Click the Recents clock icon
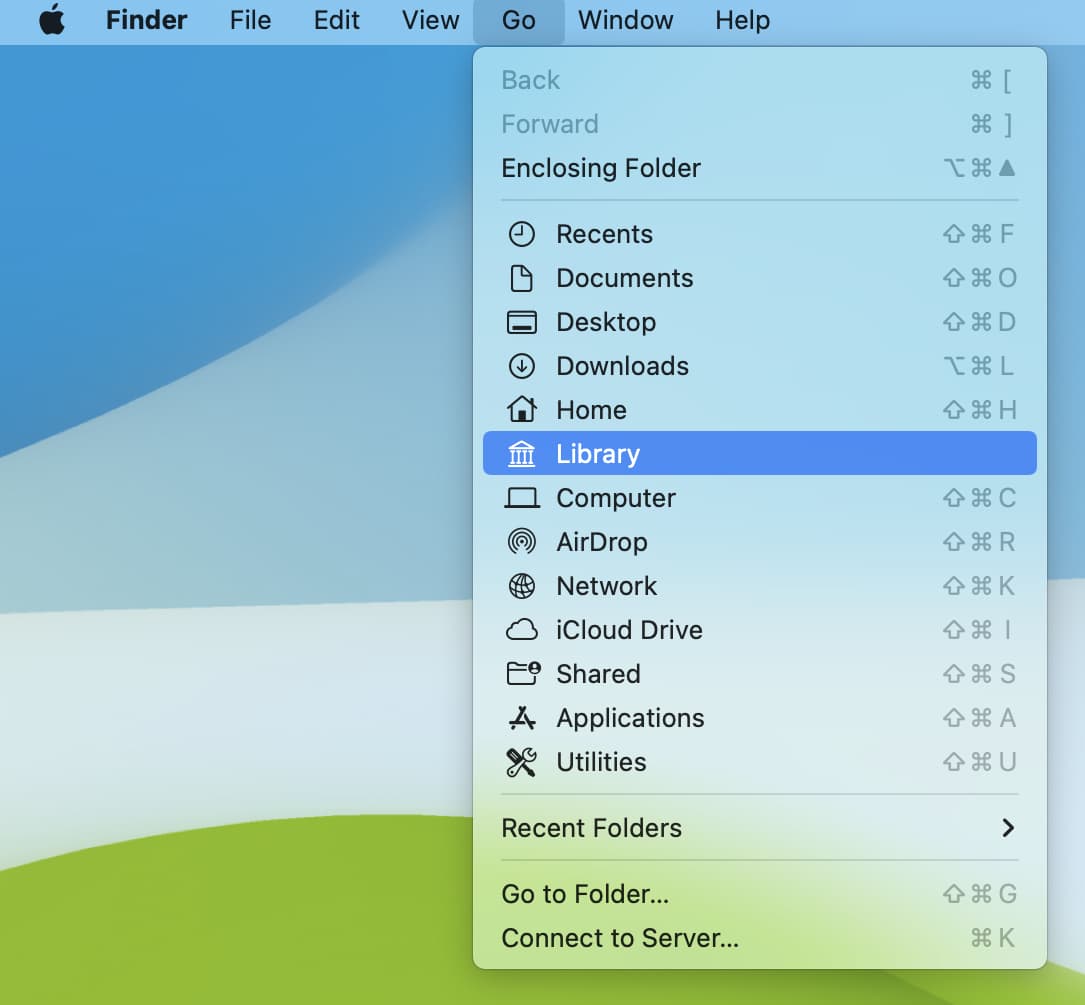 click(521, 234)
